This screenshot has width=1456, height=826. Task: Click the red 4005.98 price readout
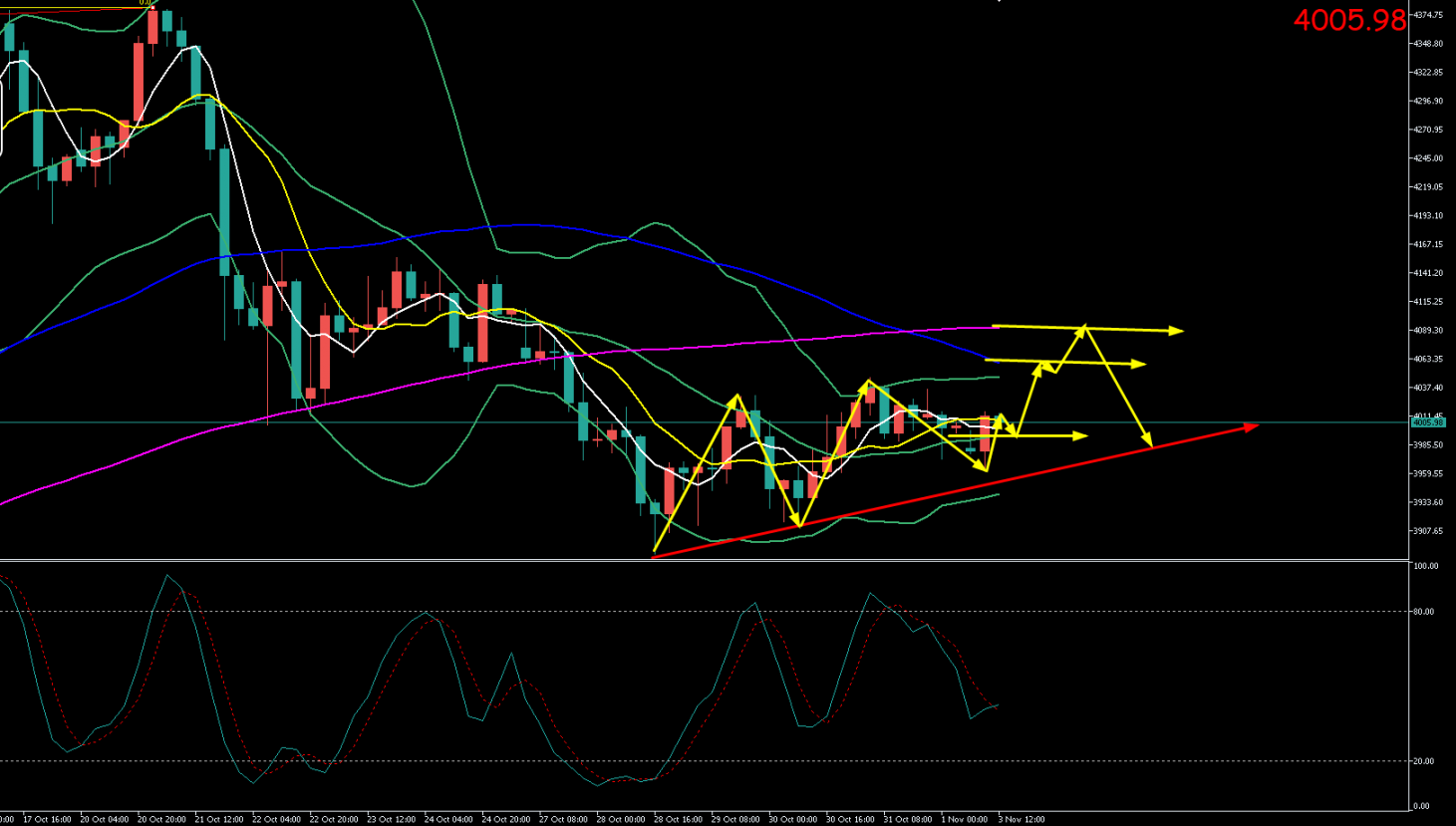coord(1348,20)
